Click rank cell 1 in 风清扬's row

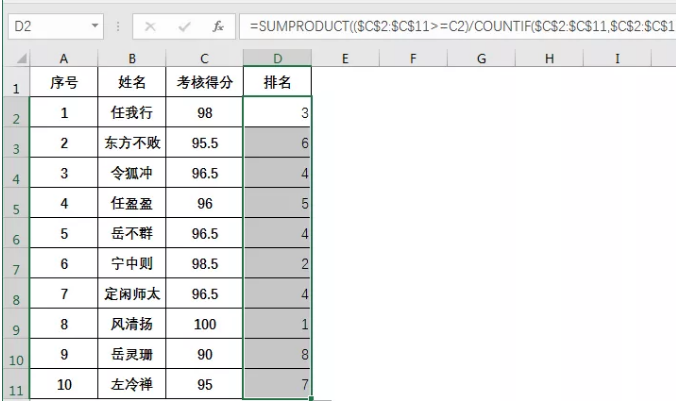pos(277,323)
